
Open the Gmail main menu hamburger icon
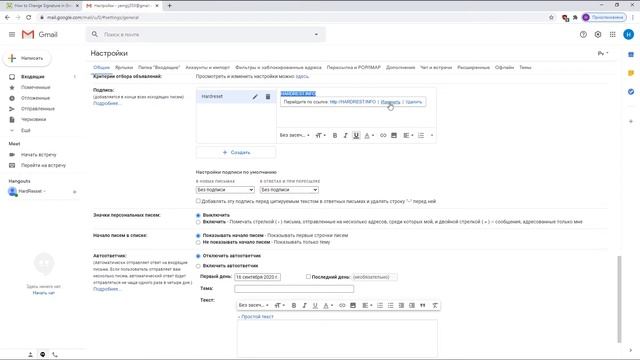[12, 35]
